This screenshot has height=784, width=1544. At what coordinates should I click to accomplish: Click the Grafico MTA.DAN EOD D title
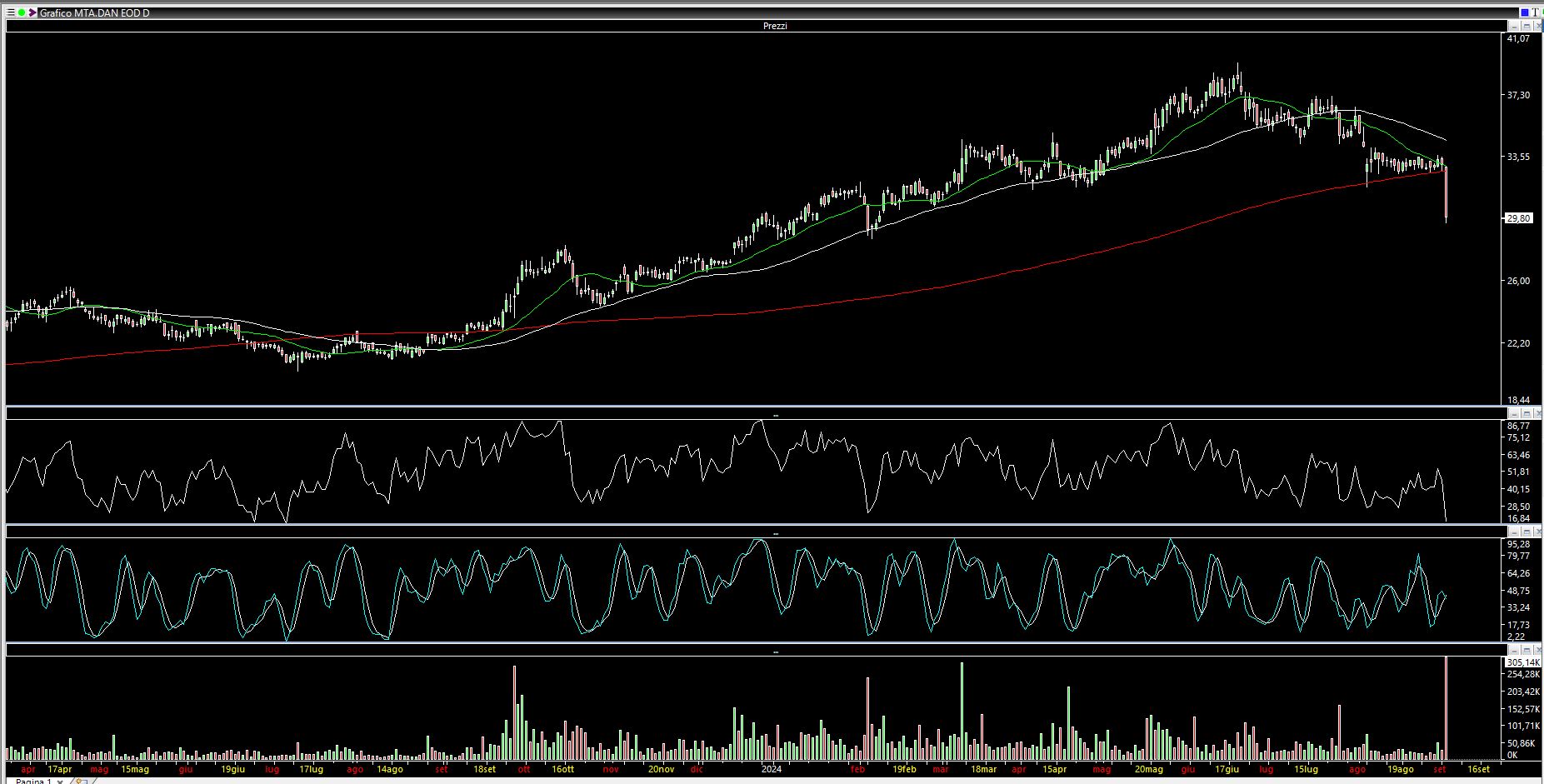(95, 12)
